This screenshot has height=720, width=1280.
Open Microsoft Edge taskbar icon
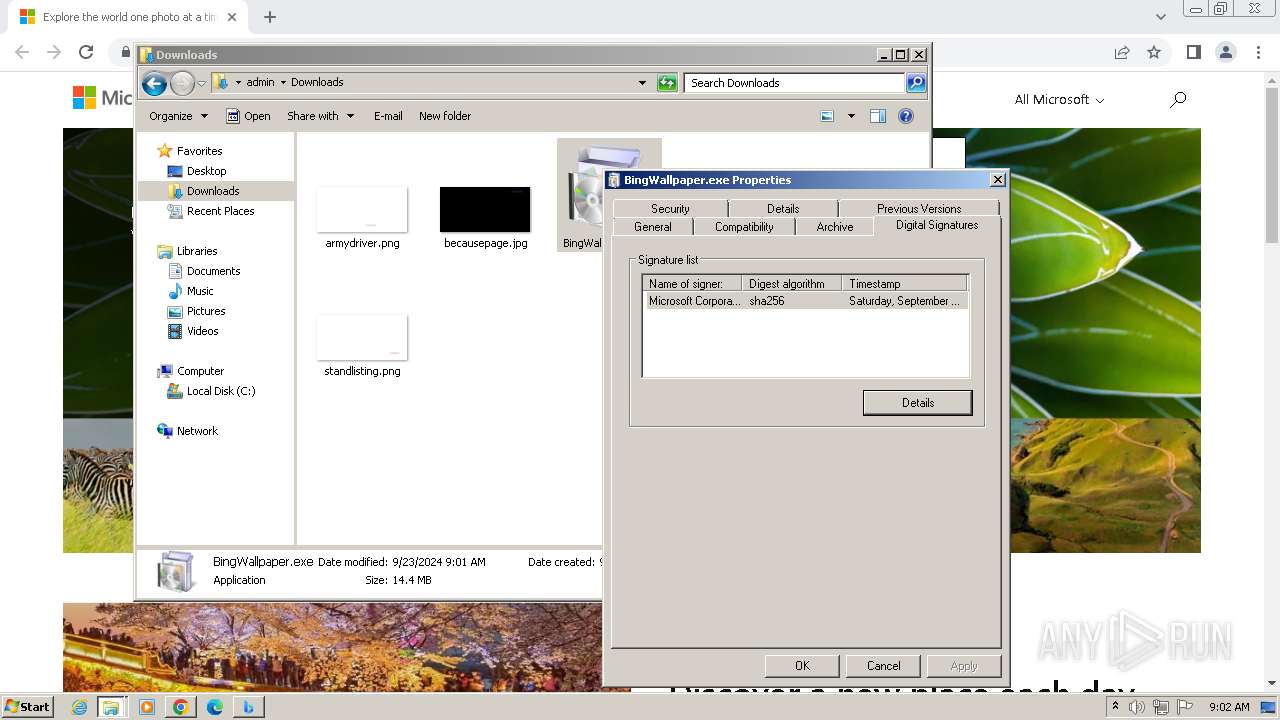click(x=214, y=707)
